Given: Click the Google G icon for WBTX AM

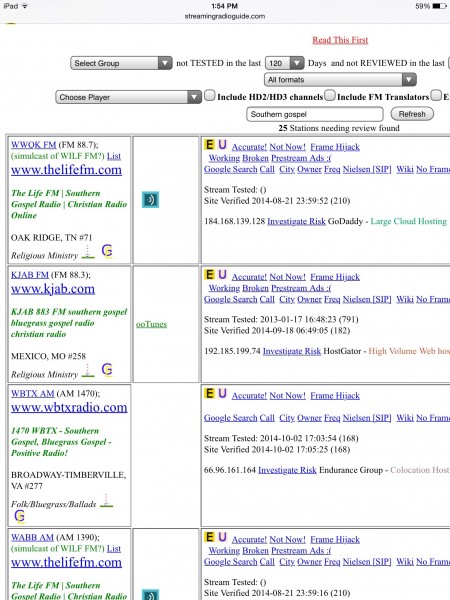Looking at the screenshot, I should pyautogui.click(x=20, y=516).
